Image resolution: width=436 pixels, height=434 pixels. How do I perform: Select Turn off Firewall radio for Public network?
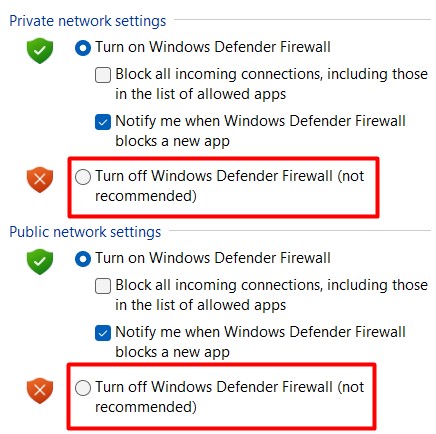(x=83, y=388)
